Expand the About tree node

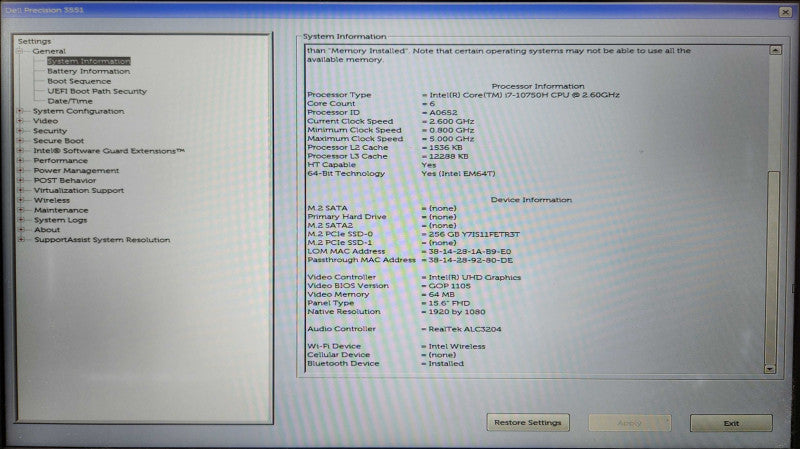click(20, 230)
